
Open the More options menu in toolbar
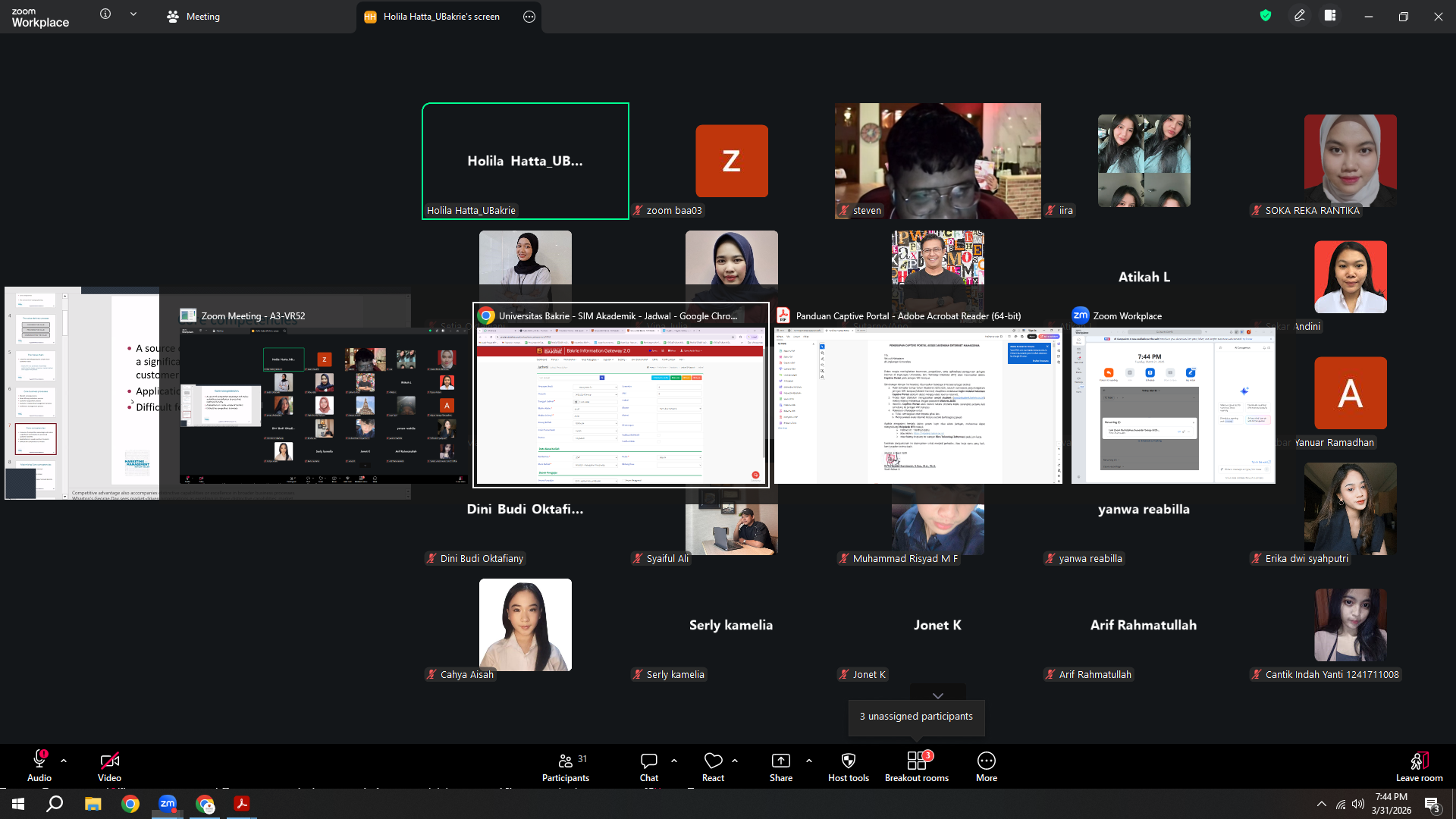tap(987, 767)
